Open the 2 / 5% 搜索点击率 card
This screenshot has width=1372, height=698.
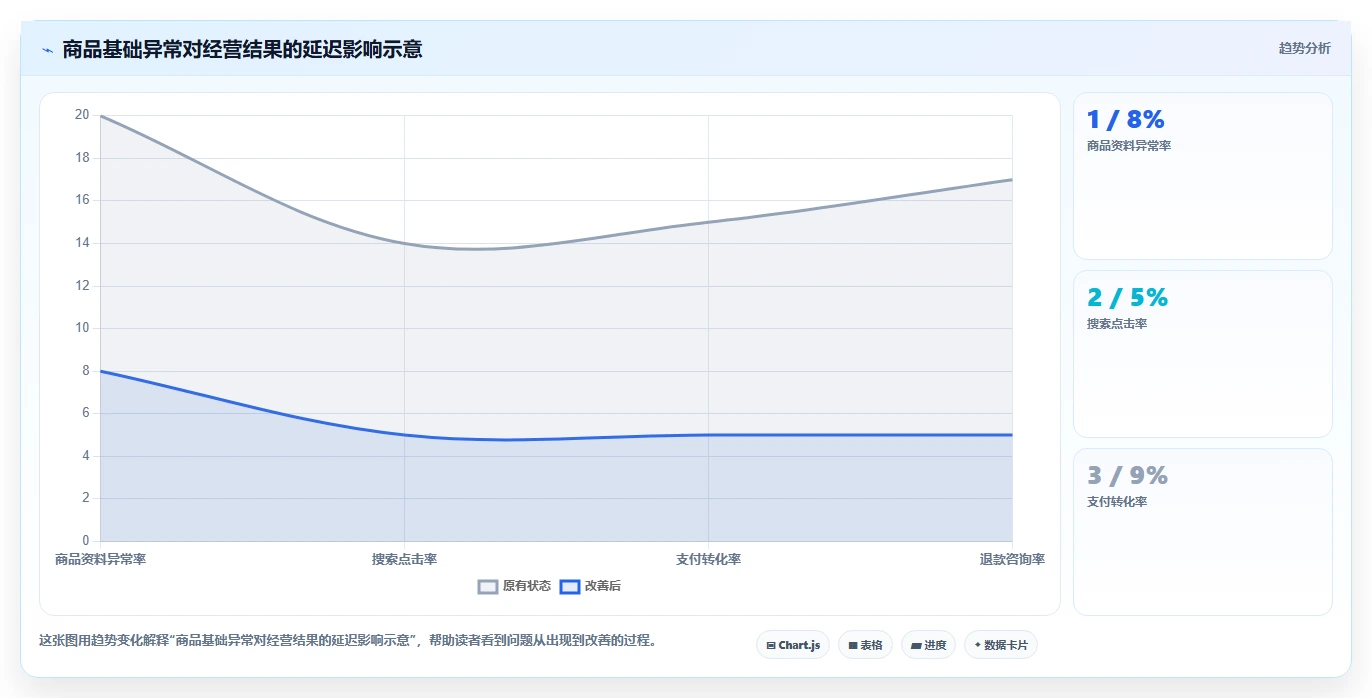1203,354
